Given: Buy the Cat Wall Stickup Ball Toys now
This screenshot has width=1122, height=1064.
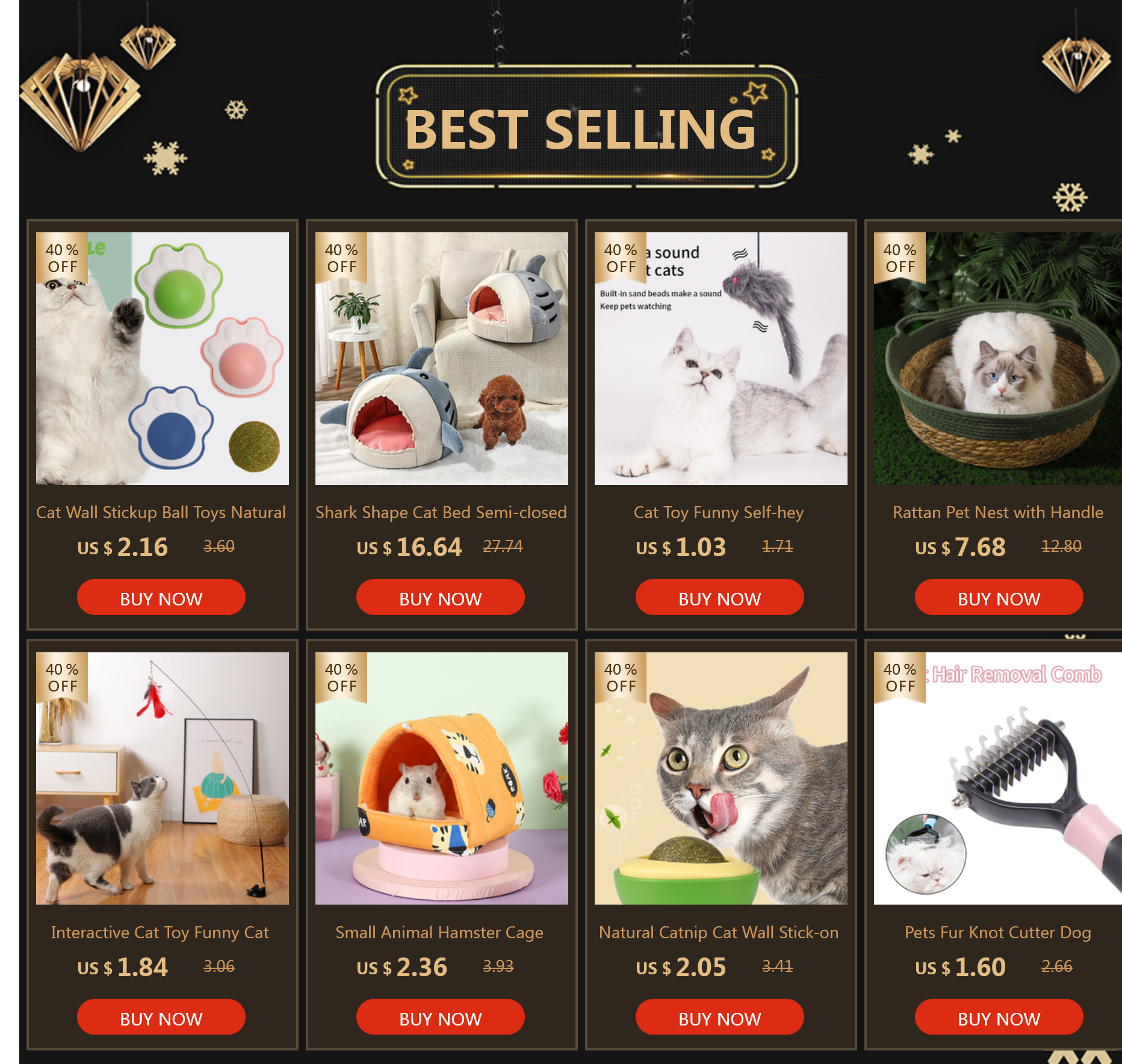Looking at the screenshot, I should 161,598.
